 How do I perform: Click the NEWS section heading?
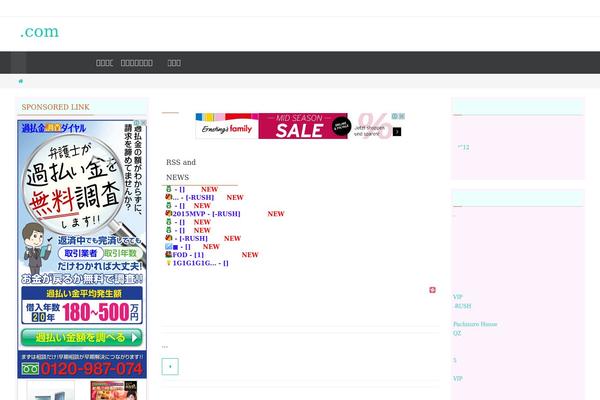[178, 178]
